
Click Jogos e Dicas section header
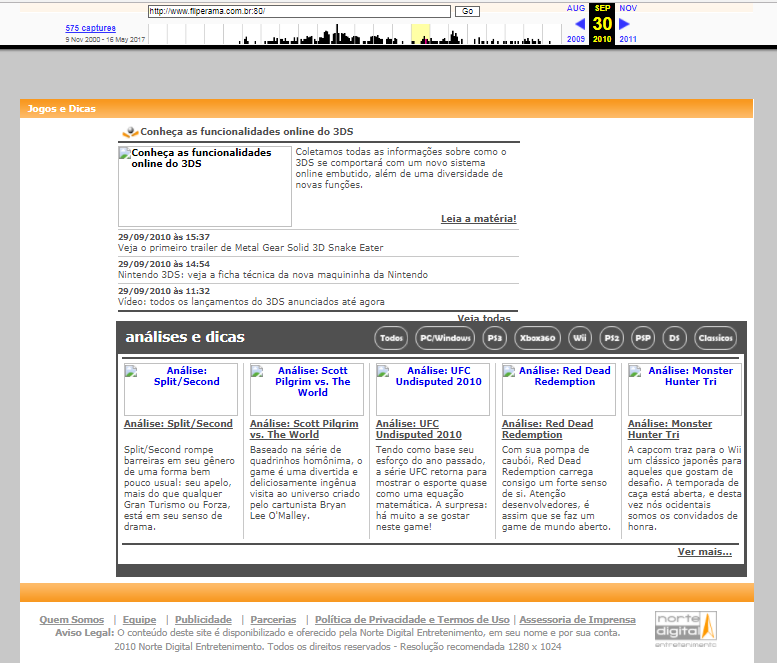[x=61, y=109]
